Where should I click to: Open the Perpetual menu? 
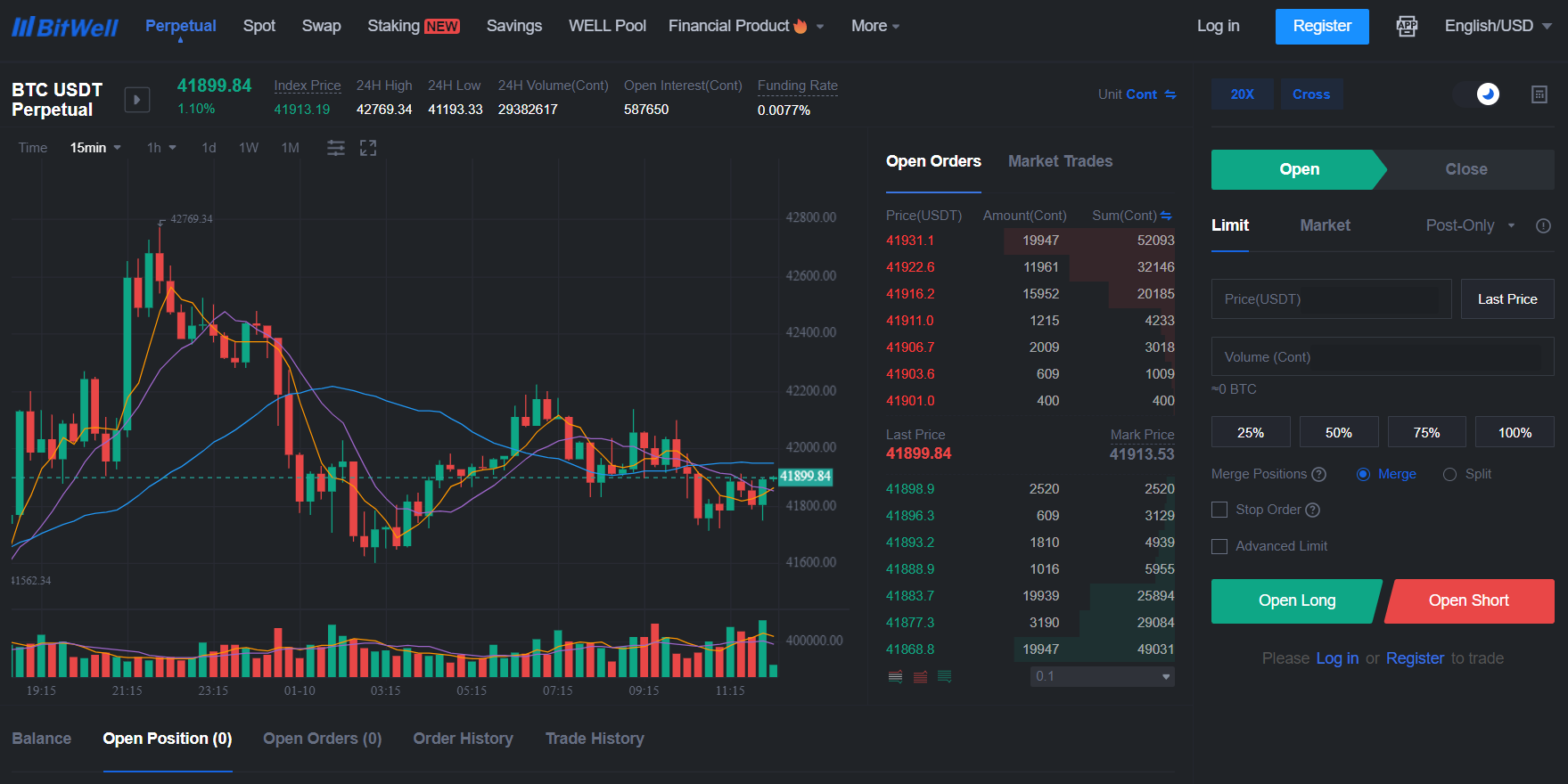click(x=181, y=26)
